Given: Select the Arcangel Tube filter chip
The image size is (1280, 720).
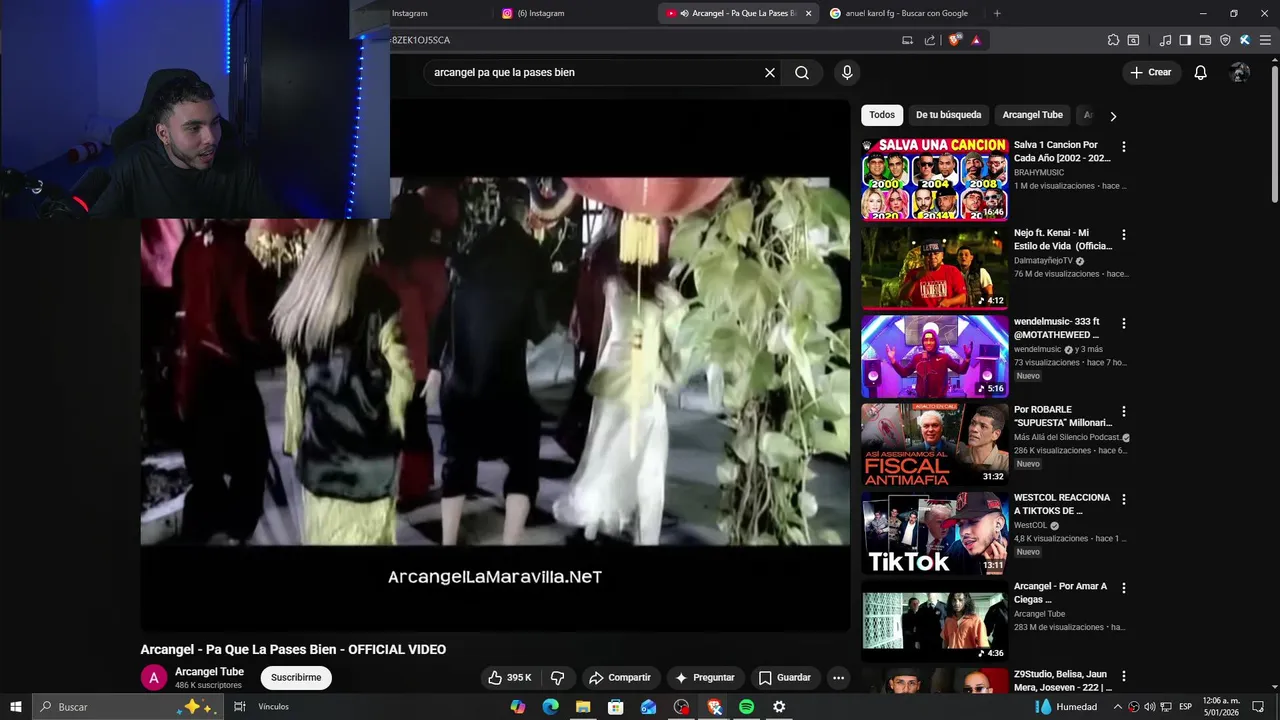Looking at the screenshot, I should [x=1032, y=115].
